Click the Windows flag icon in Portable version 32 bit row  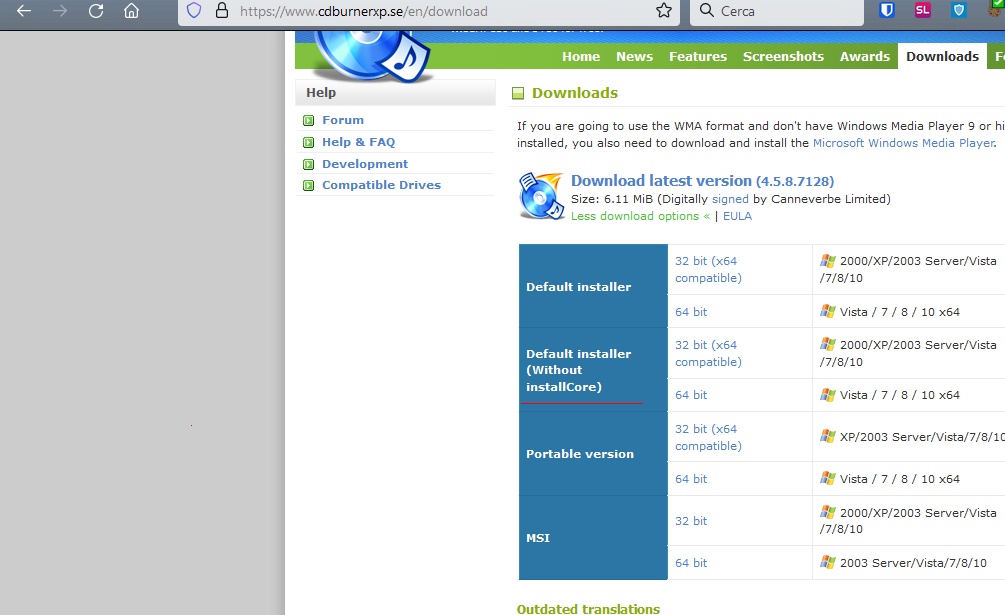click(x=827, y=436)
